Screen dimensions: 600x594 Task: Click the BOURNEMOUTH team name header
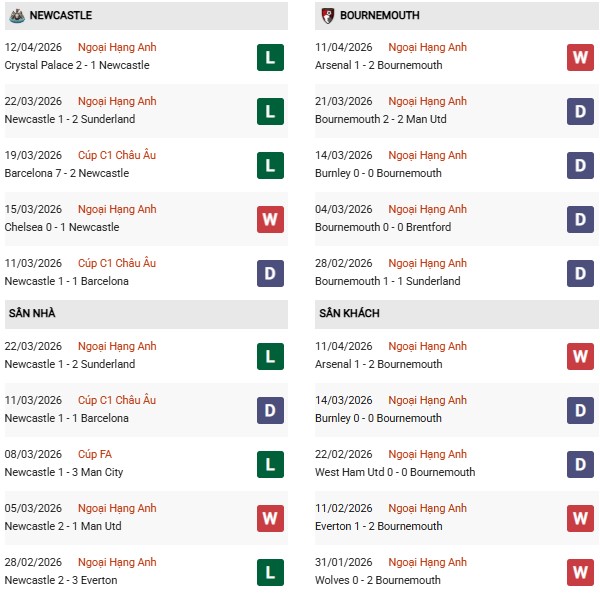(x=379, y=16)
